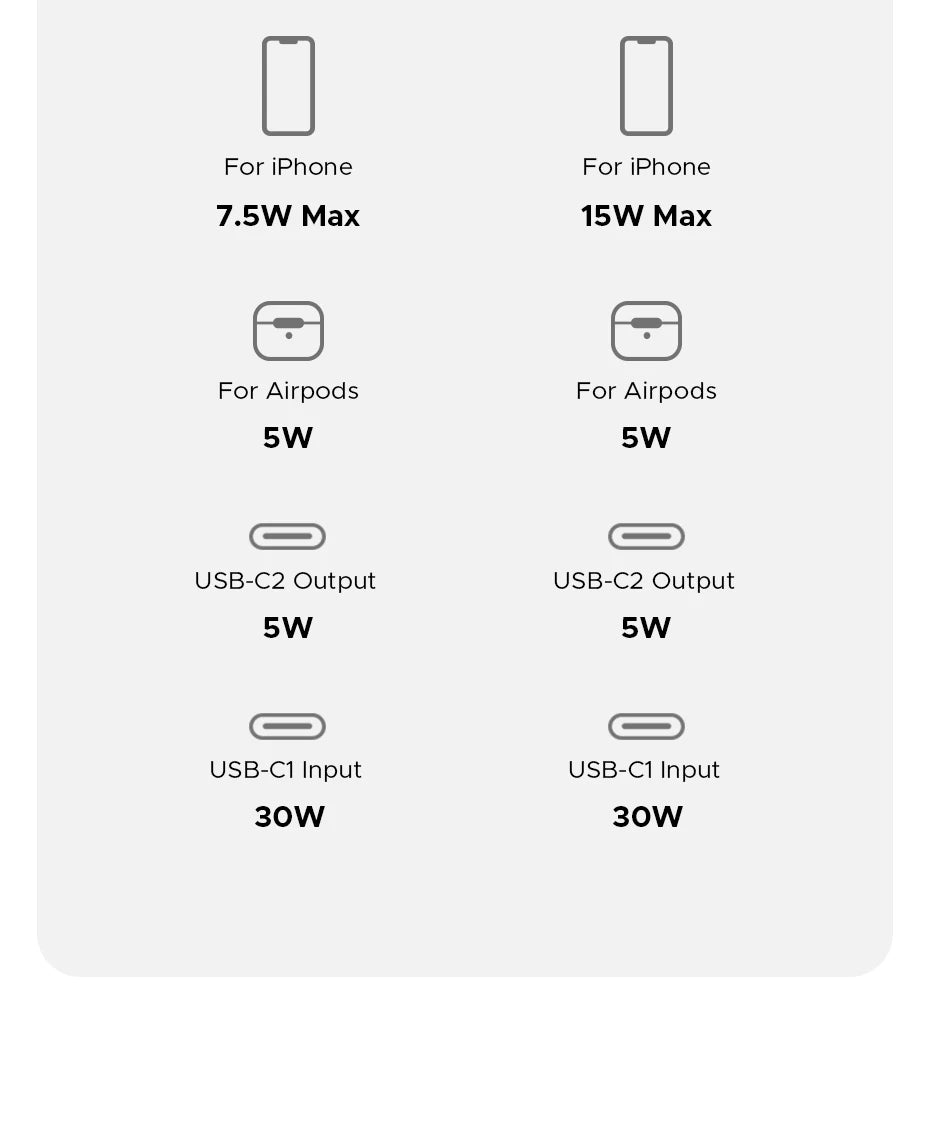The height and width of the screenshot is (1123, 930).
Task: Click the right column For iPhone label
Action: point(646,167)
